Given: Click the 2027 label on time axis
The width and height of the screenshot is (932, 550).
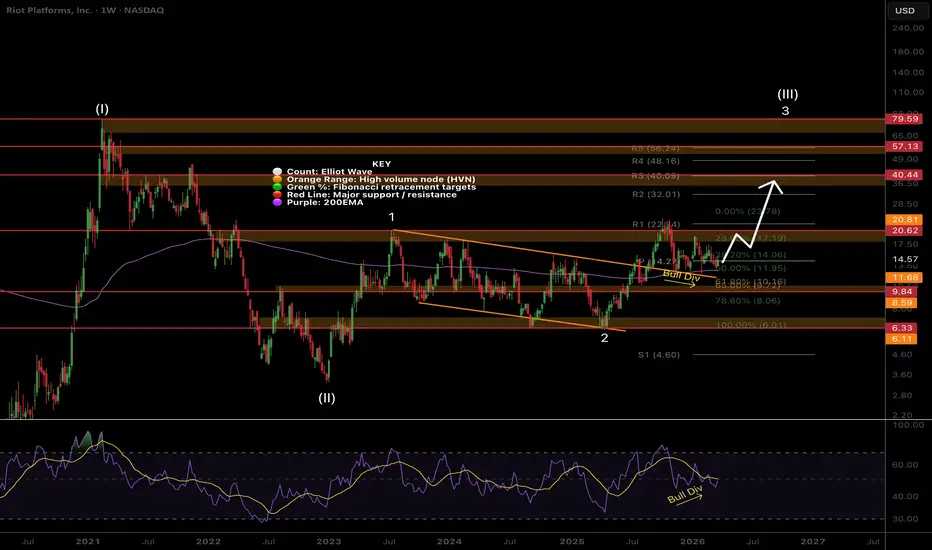Looking at the screenshot, I should tap(813, 542).
